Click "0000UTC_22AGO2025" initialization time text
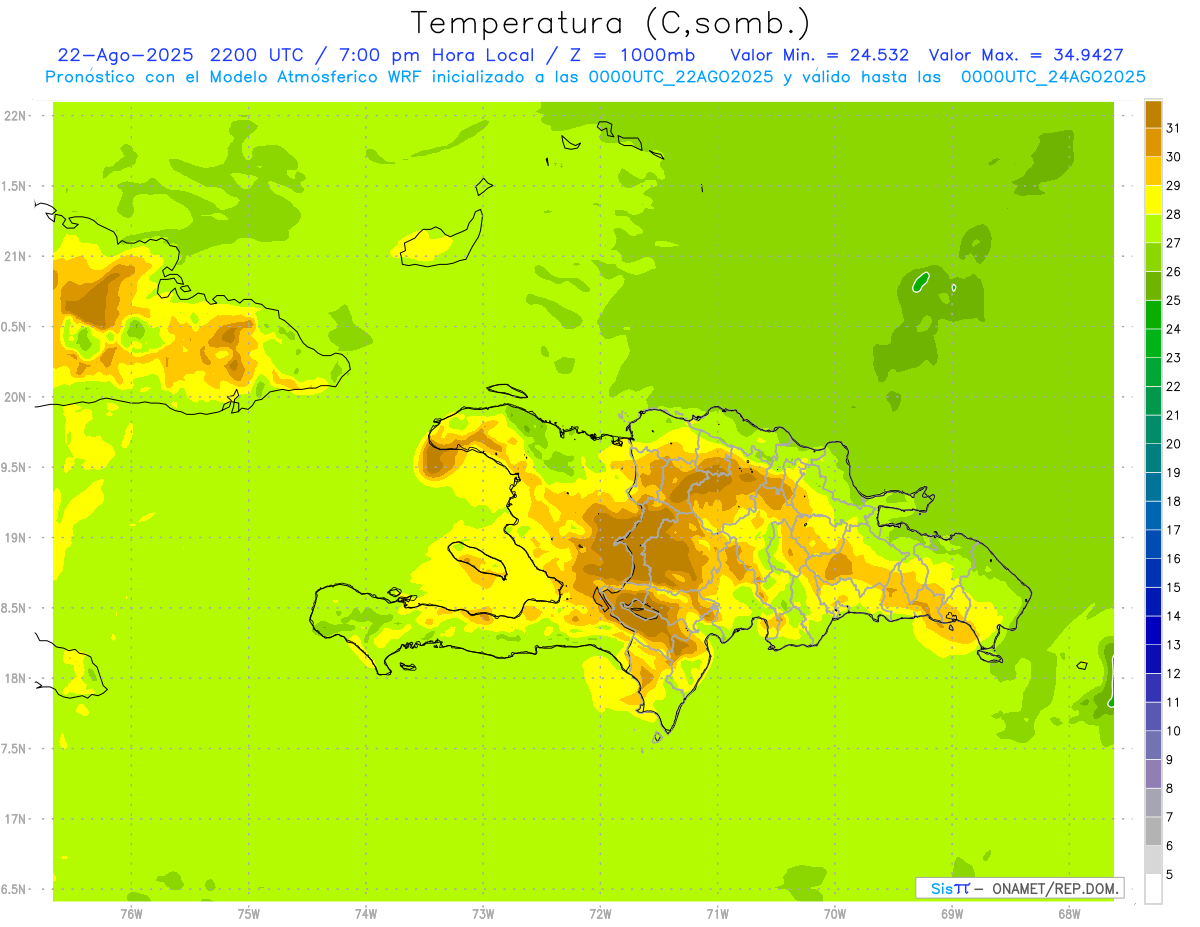The image size is (1200, 927). pyautogui.click(x=681, y=77)
